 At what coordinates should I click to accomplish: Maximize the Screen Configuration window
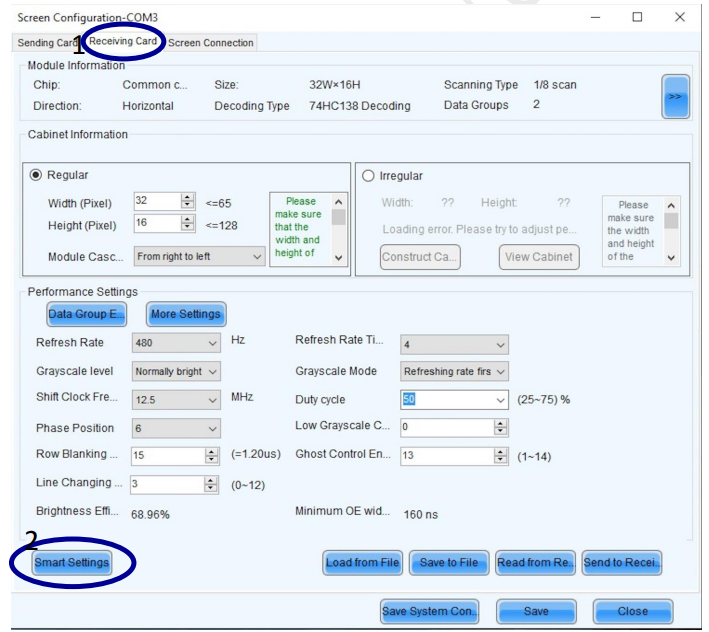coord(637,17)
